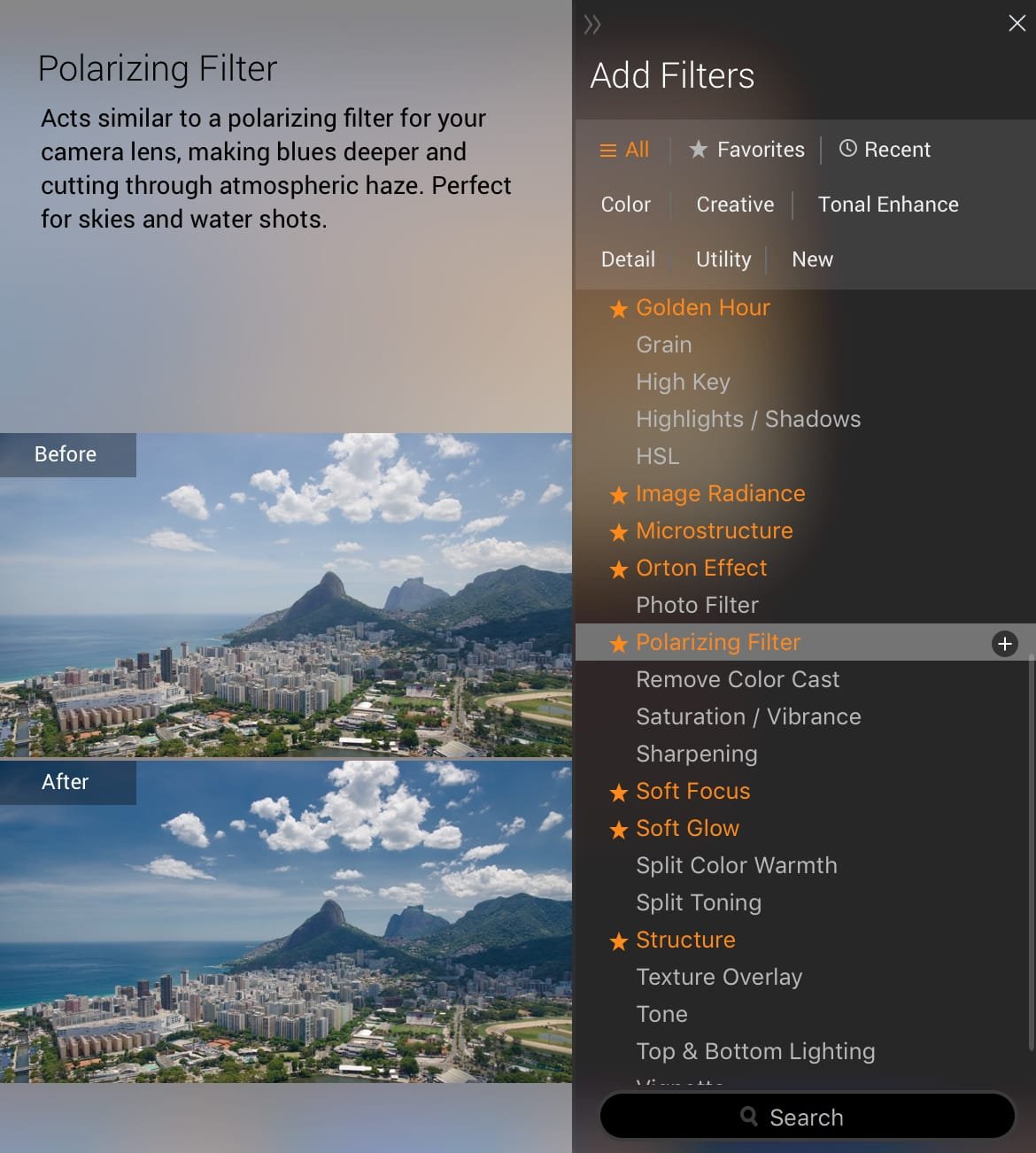The image size is (1036, 1153).
Task: Click the After preview image
Action: click(x=286, y=921)
